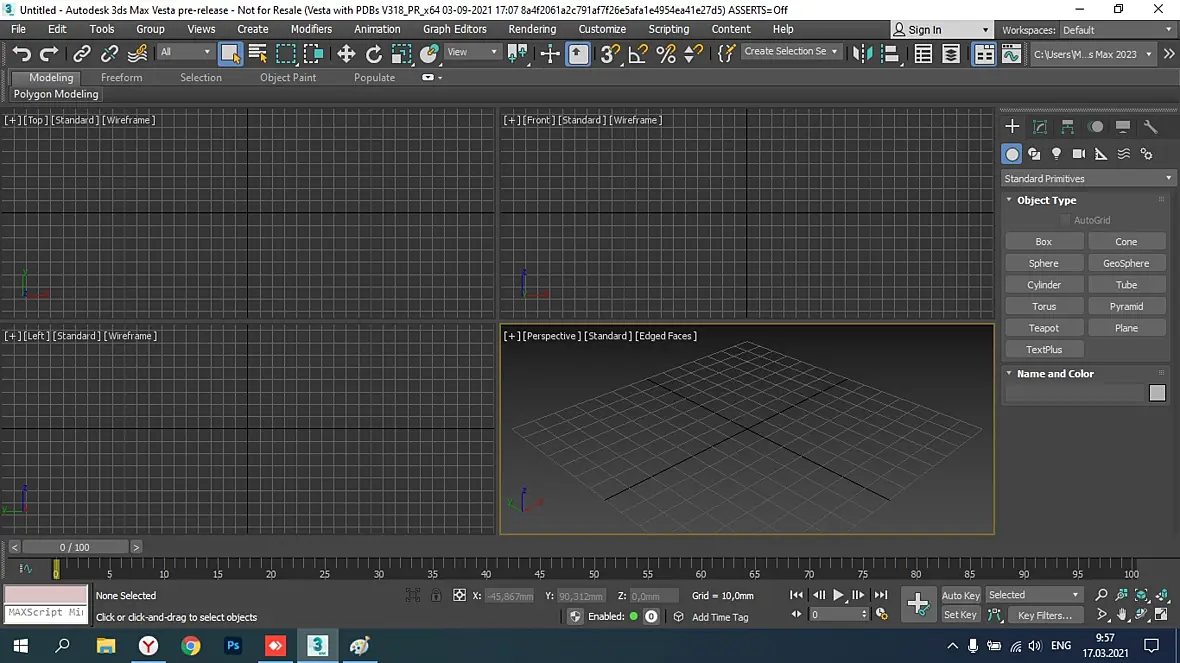Image resolution: width=1180 pixels, height=663 pixels.
Task: Switch to Lights category icon
Action: pyautogui.click(x=1057, y=154)
